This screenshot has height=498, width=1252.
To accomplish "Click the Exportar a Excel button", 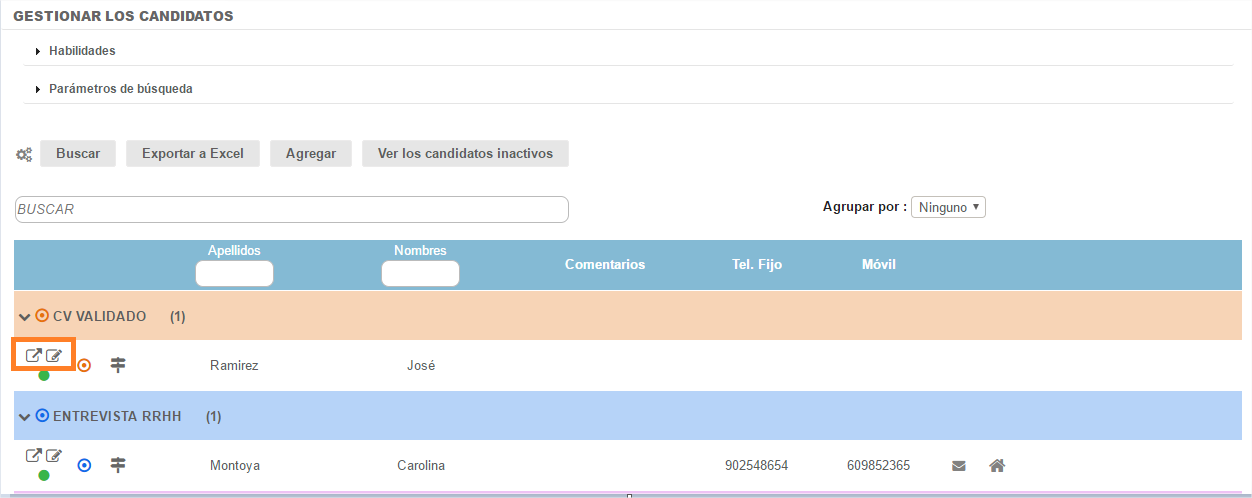I will point(192,154).
